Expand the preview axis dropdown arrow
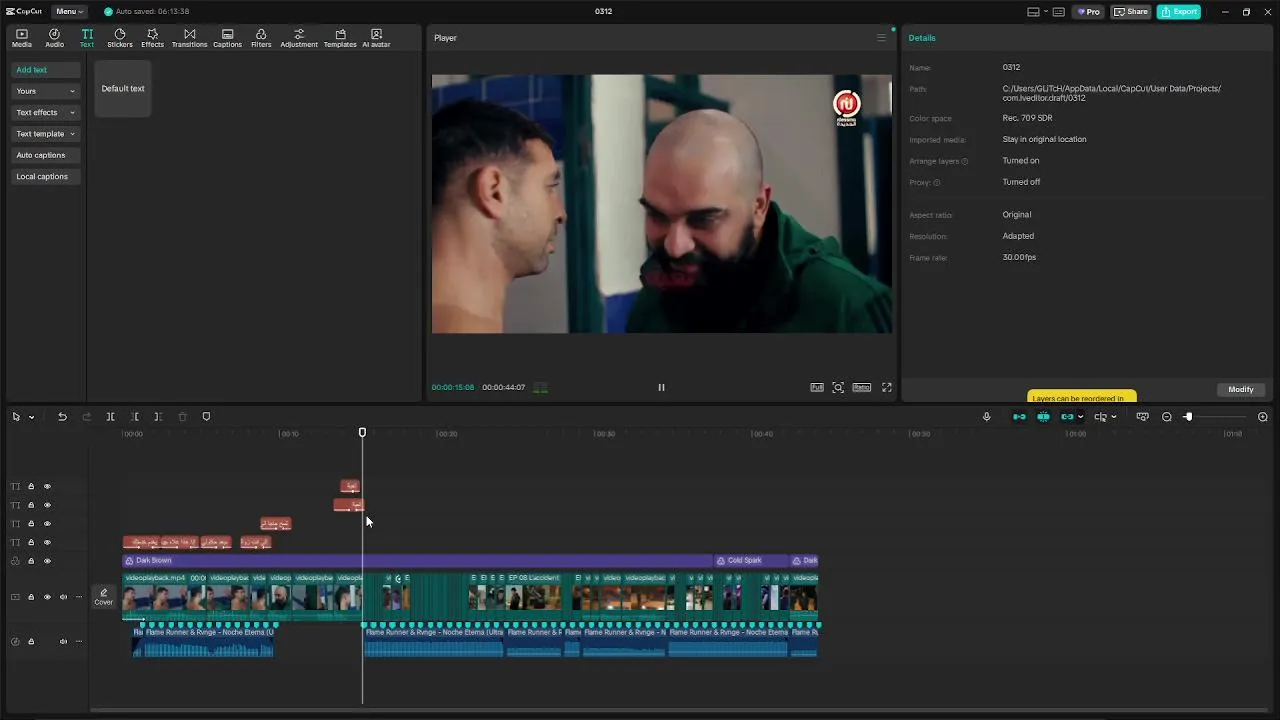Viewport: 1280px width, 720px height. point(1113,417)
